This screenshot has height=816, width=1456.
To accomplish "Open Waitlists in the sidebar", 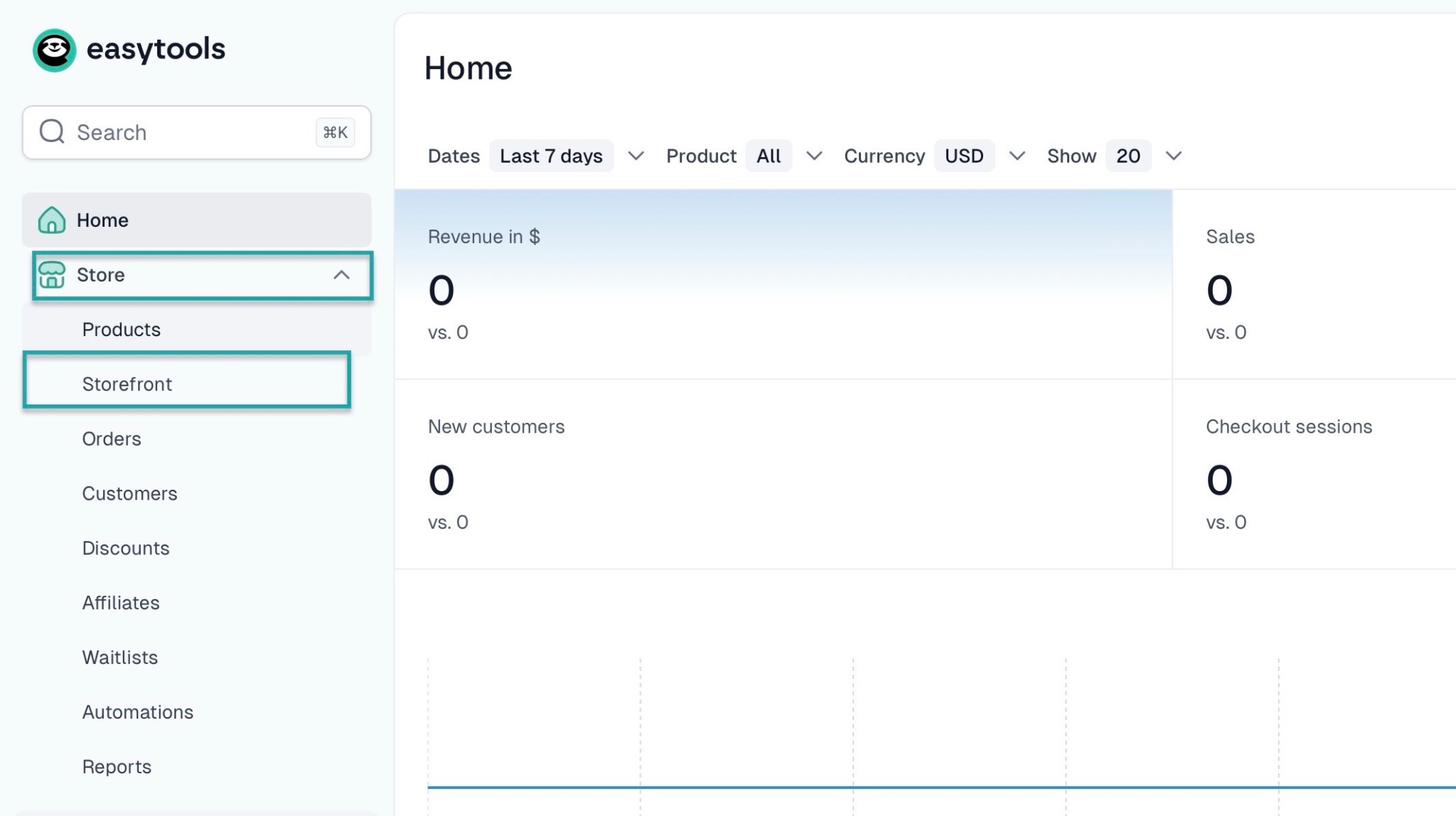I will coord(120,657).
